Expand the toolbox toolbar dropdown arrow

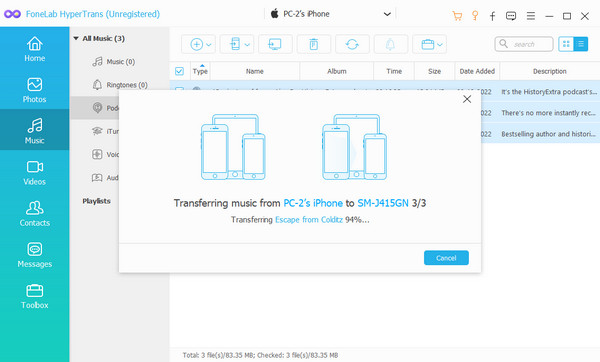click(440, 45)
